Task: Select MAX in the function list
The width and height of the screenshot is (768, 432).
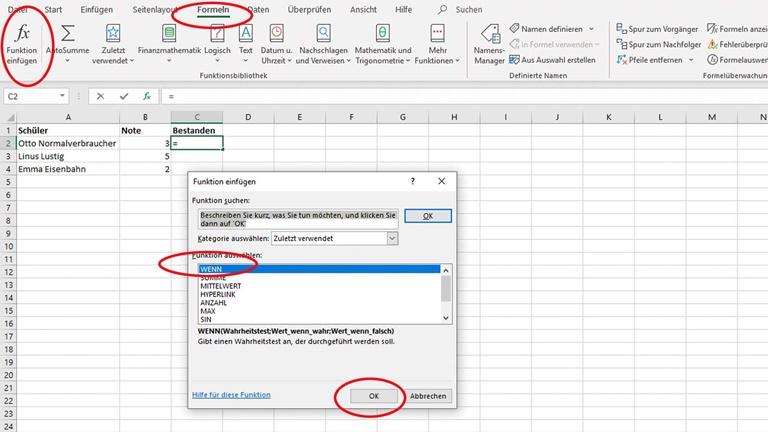Action: tap(319, 311)
